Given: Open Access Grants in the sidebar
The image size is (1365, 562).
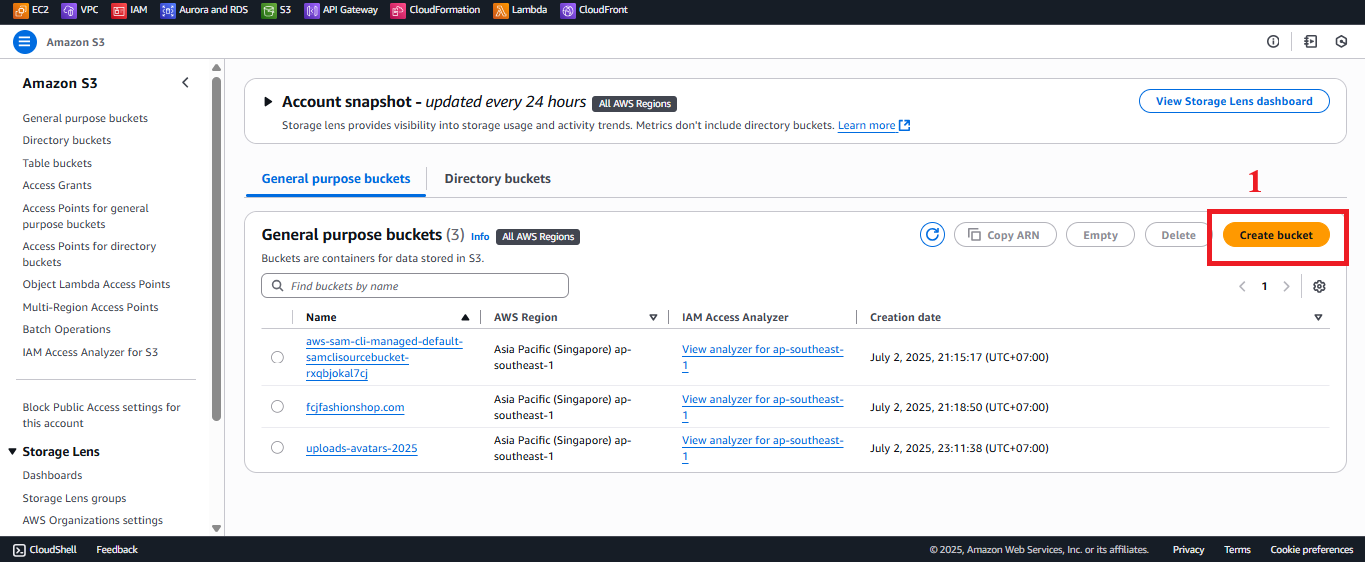Looking at the screenshot, I should 57,185.
